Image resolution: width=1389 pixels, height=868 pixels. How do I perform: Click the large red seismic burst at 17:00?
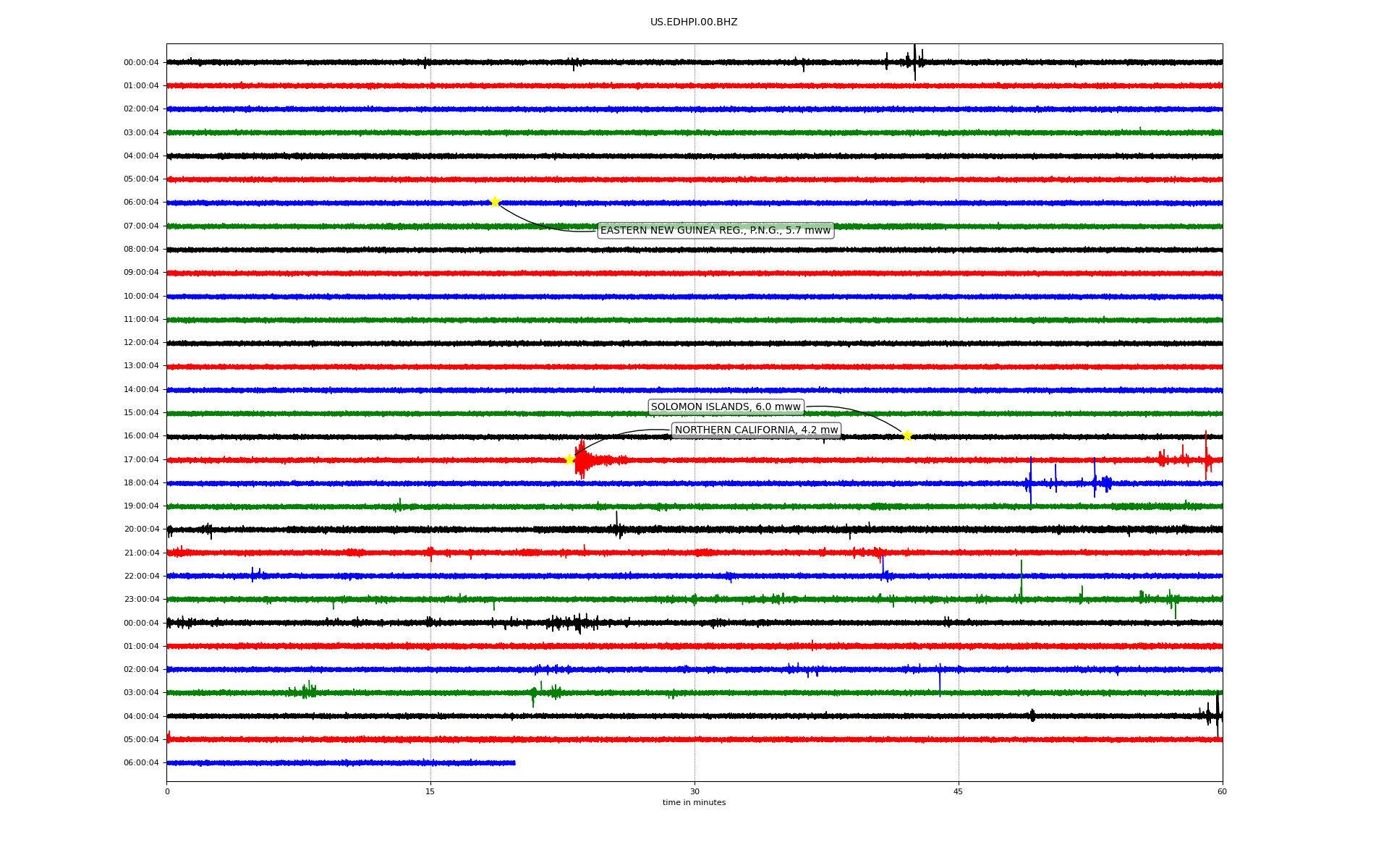point(582,460)
